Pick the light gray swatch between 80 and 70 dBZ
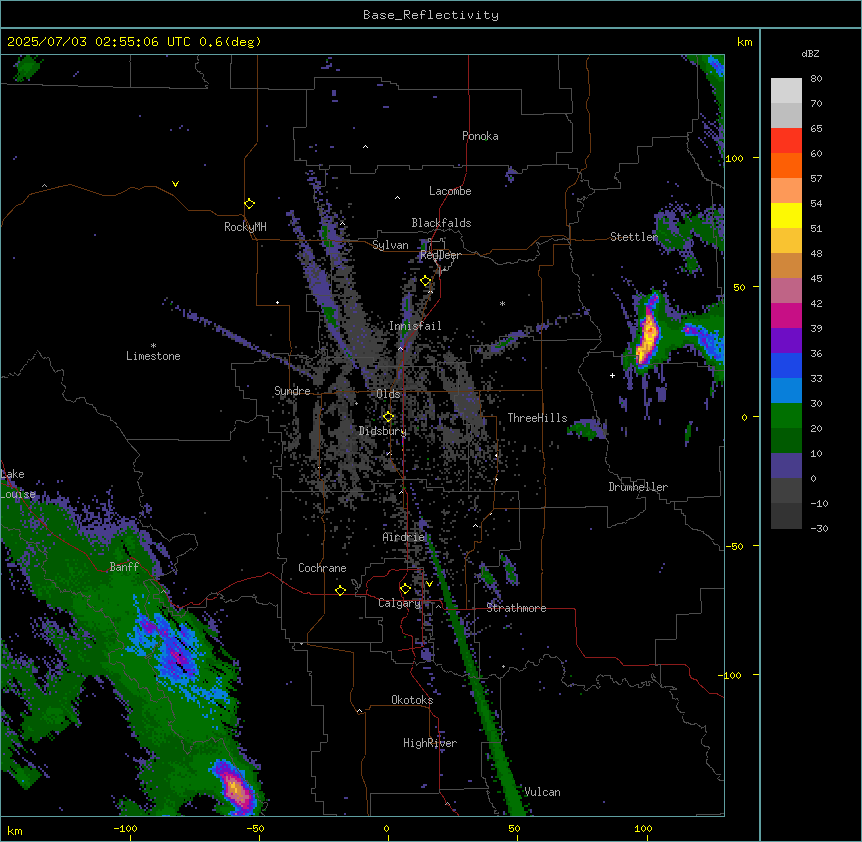 (x=786, y=90)
